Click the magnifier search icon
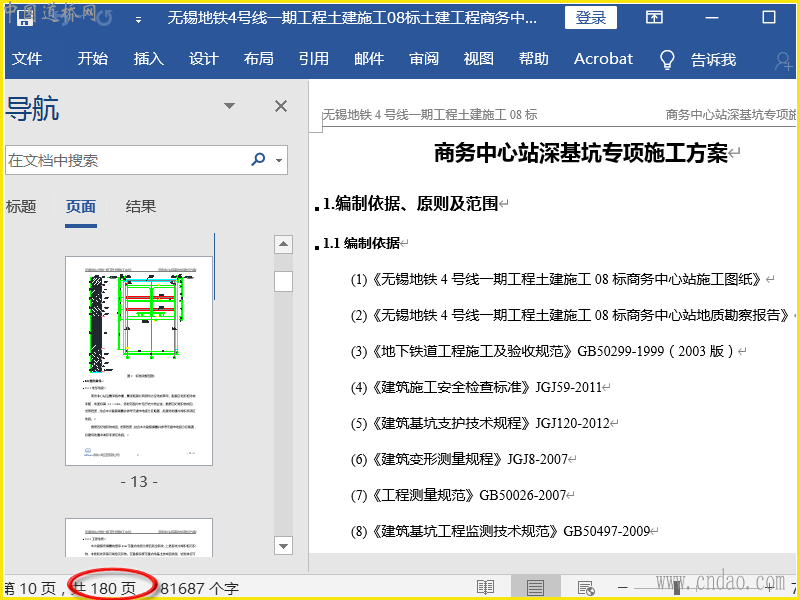This screenshot has width=800, height=600. [x=259, y=159]
